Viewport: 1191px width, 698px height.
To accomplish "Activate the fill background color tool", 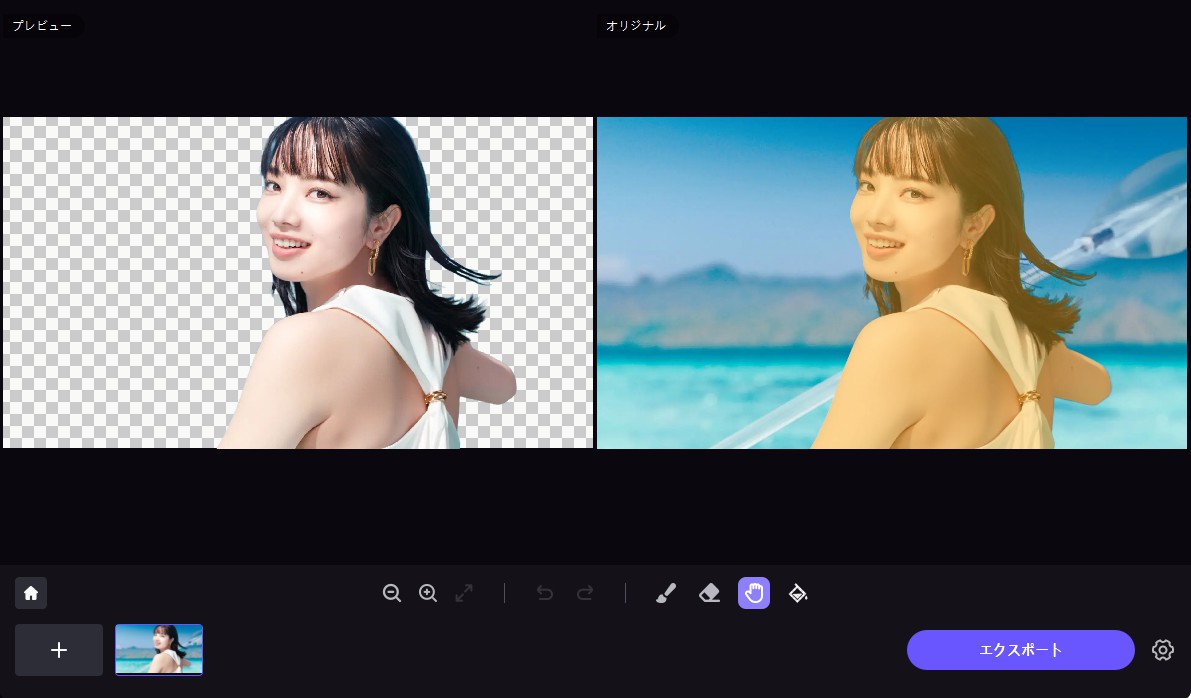I will [798, 593].
